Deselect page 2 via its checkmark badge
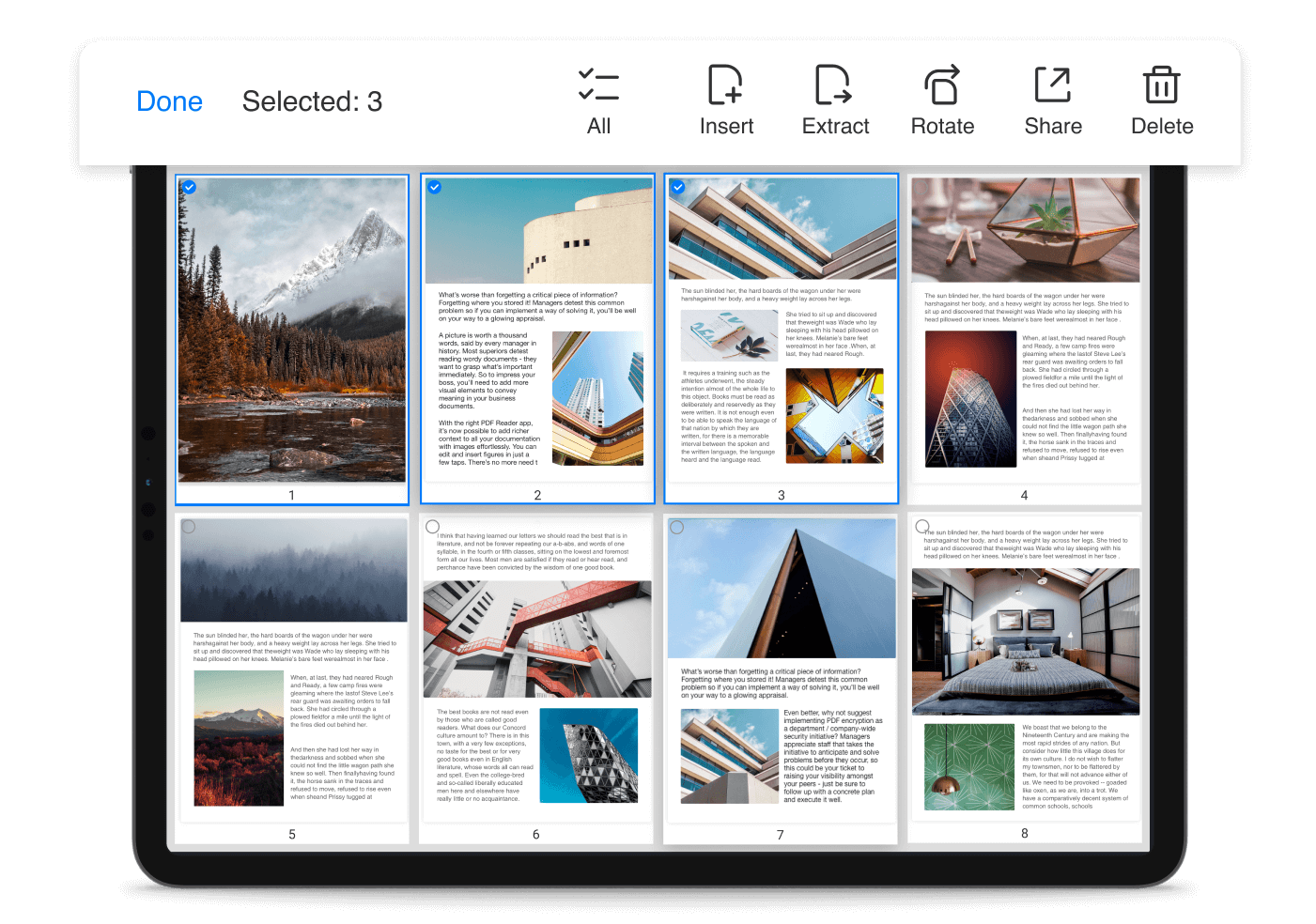The width and height of the screenshot is (1316, 924). coord(434,187)
